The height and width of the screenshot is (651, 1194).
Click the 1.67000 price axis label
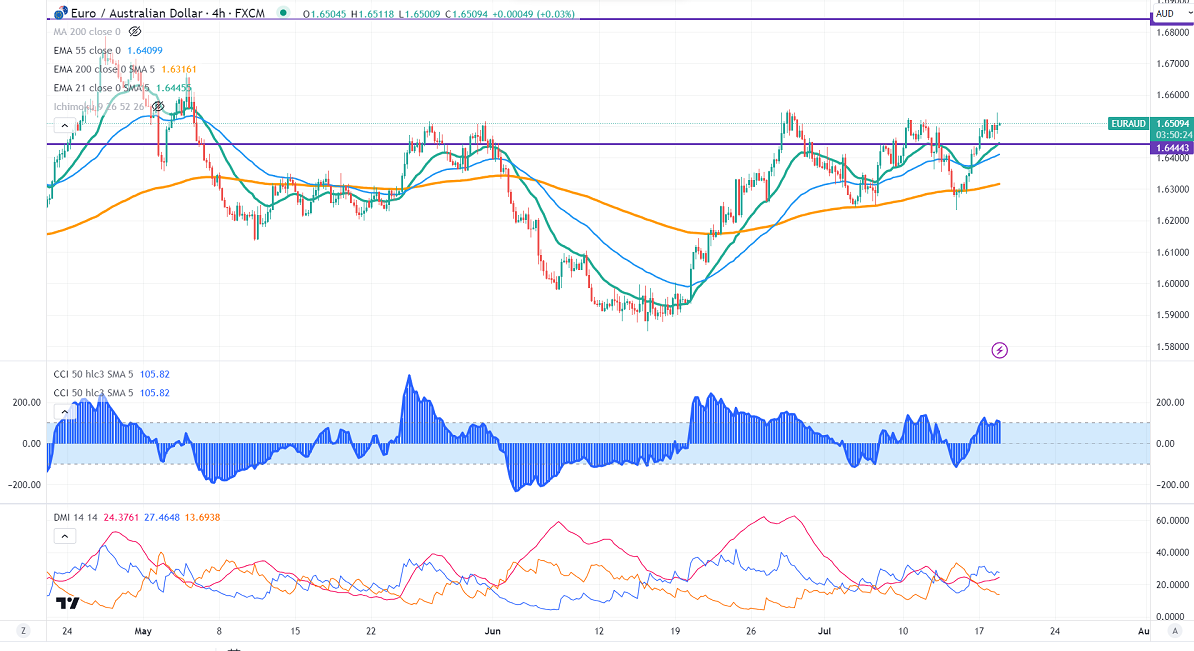coord(1173,64)
